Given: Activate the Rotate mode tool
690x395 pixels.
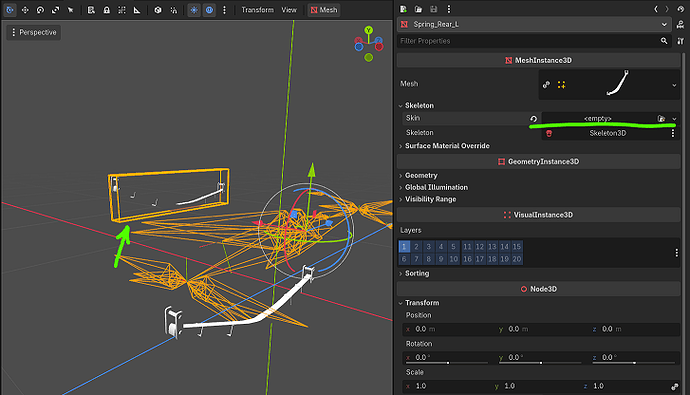Looking at the screenshot, I should pyautogui.click(x=40, y=10).
